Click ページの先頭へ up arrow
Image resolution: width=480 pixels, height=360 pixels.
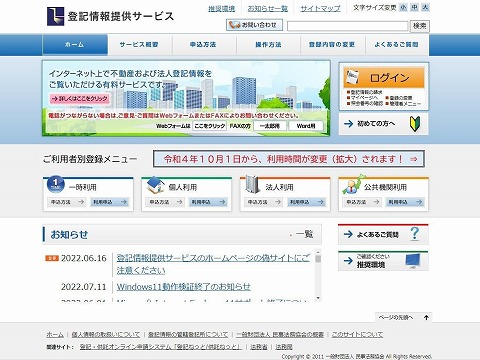tap(426, 317)
